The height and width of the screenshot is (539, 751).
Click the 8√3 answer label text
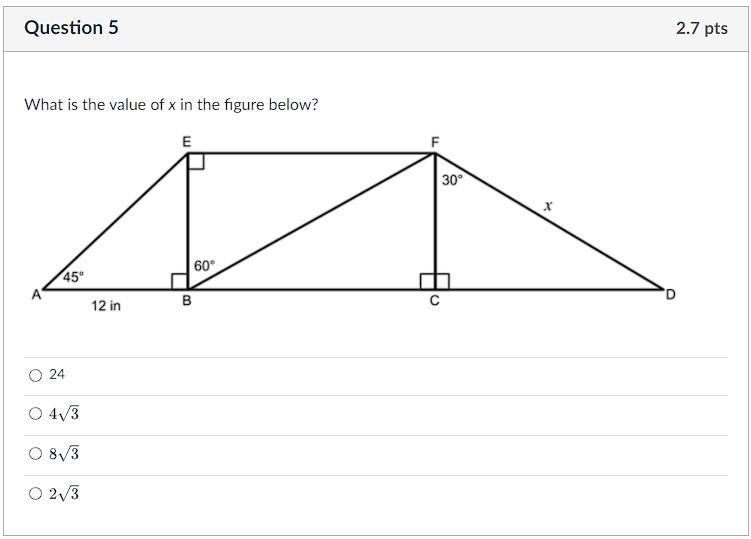pyautogui.click(x=64, y=453)
